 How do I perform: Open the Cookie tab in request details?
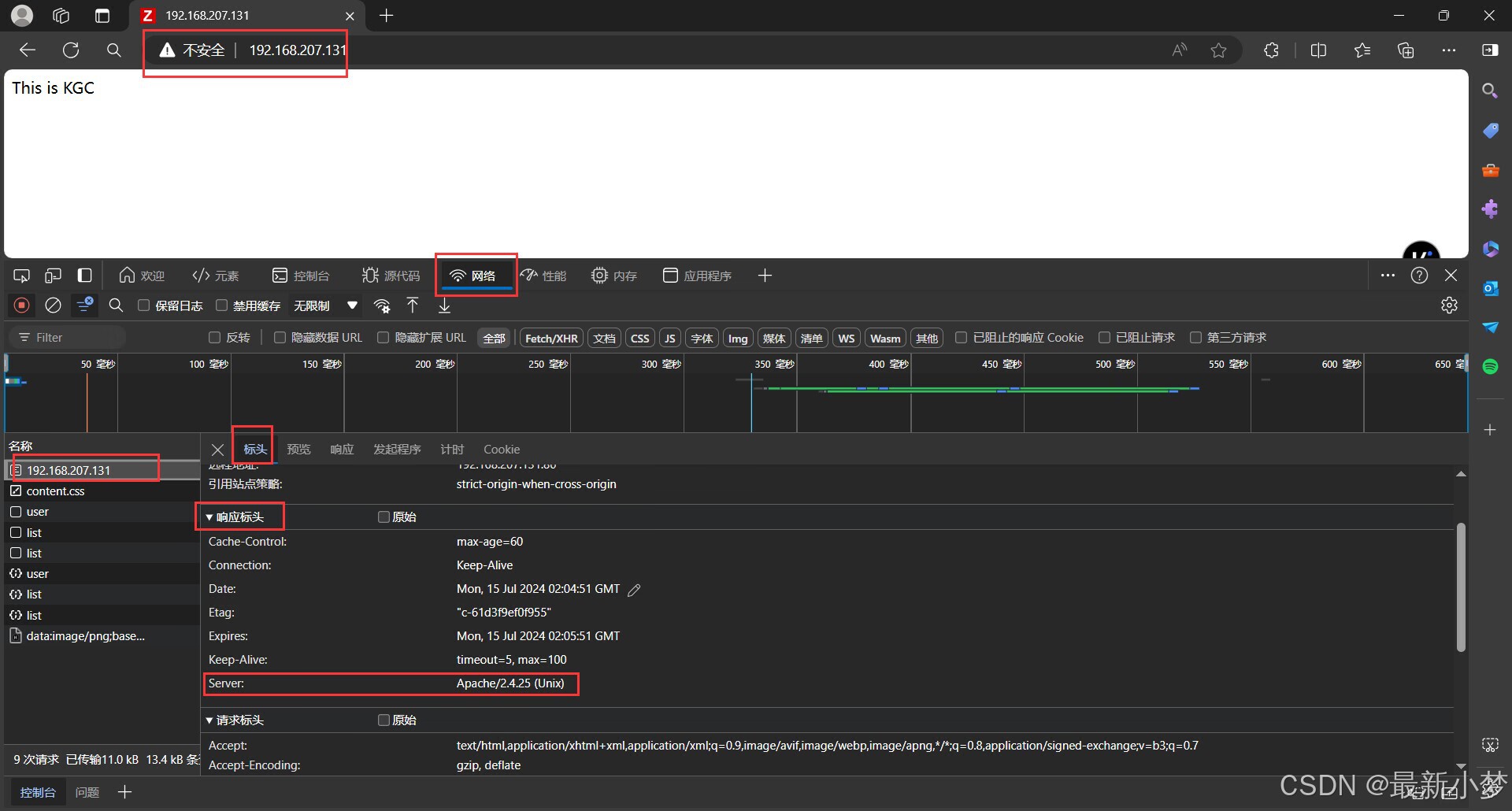(x=502, y=450)
